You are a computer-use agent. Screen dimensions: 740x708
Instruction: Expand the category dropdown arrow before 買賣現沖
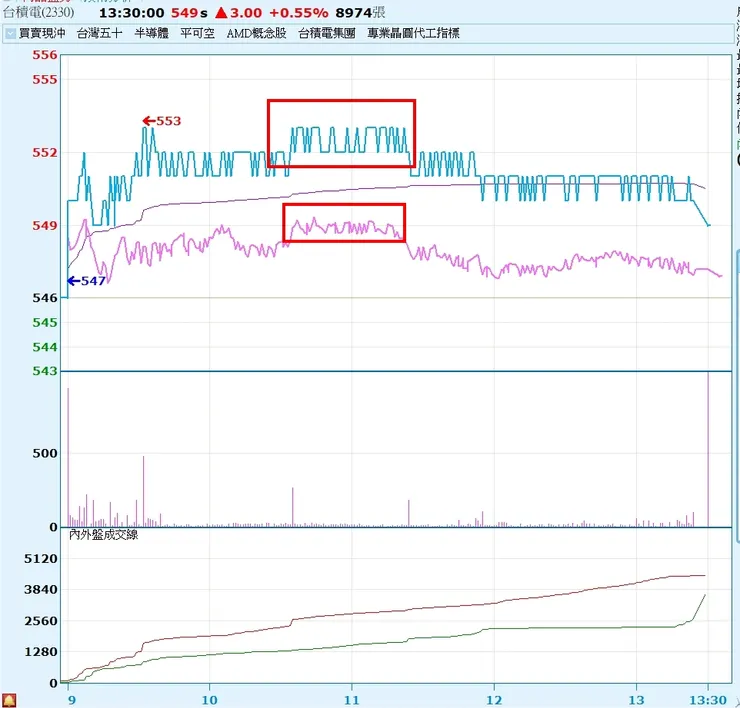click(10, 34)
